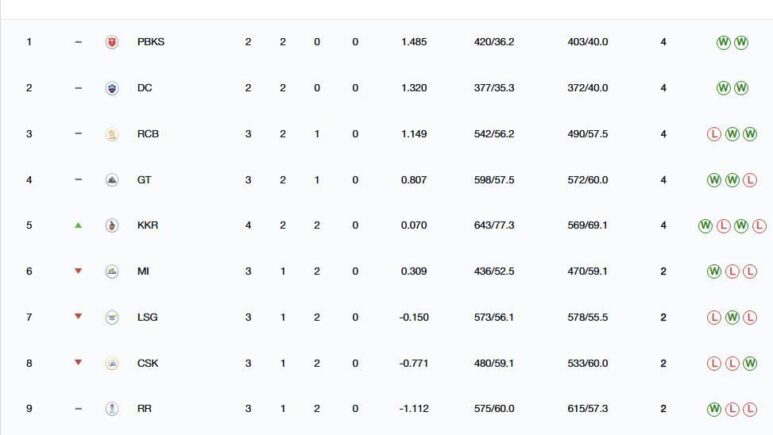Screen dimensions: 773x435
Task: Open the PBKS team name link
Action: pyautogui.click(x=151, y=42)
